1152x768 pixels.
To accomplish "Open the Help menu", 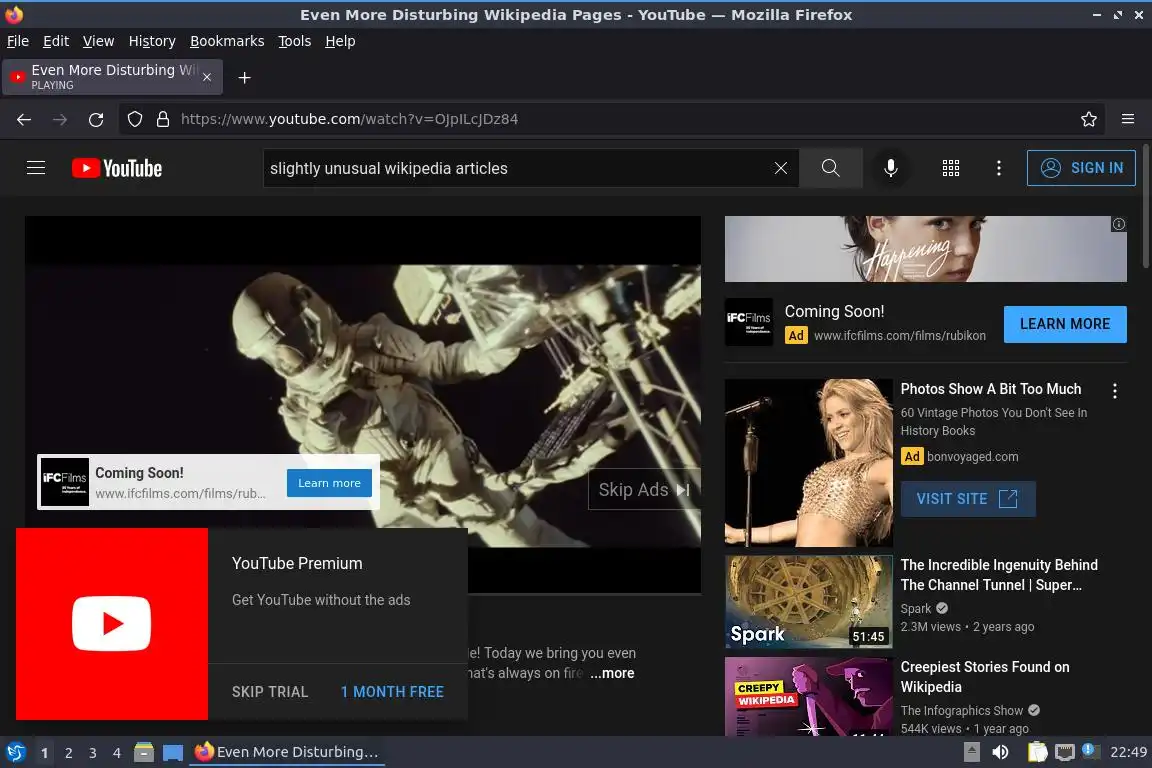I will point(340,41).
